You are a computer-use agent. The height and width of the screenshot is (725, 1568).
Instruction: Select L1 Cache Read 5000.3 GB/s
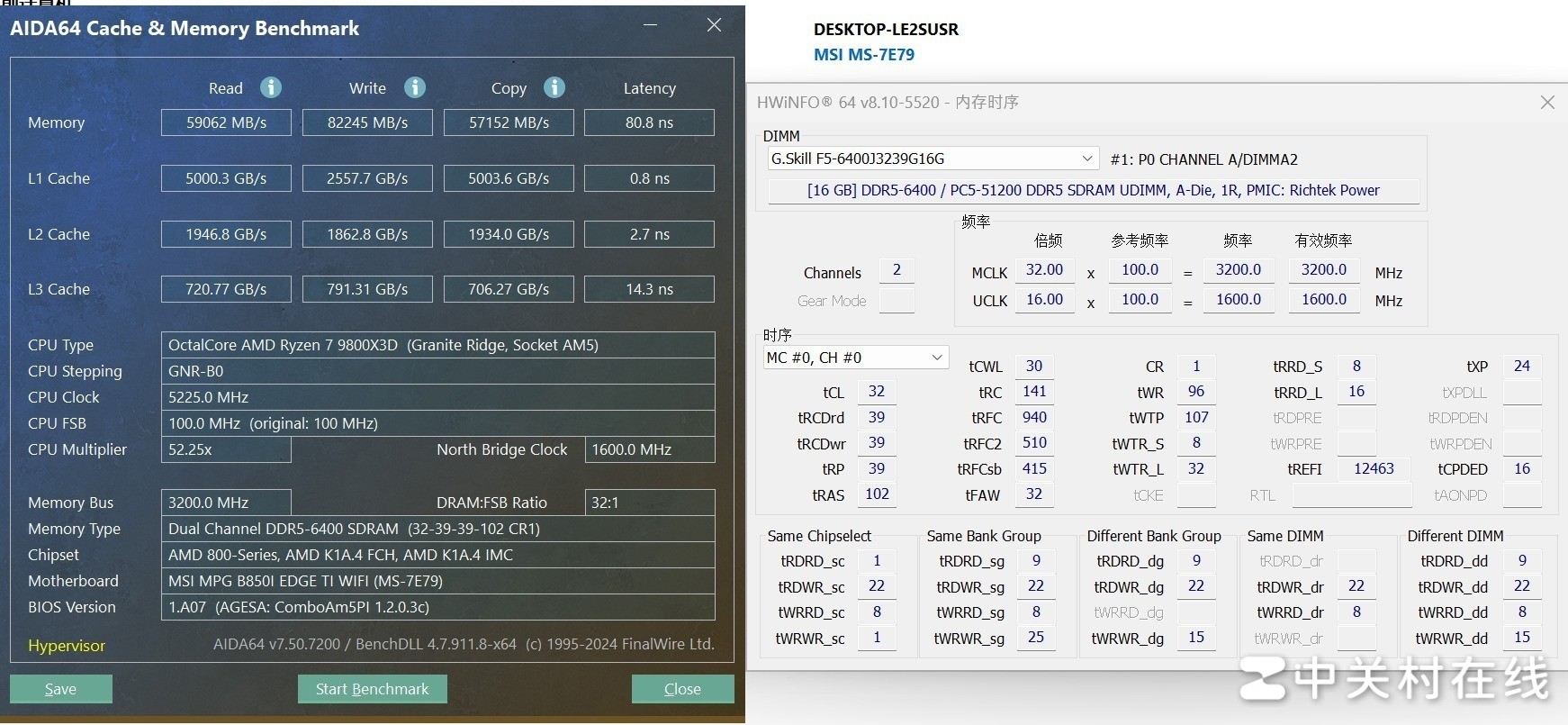226,178
